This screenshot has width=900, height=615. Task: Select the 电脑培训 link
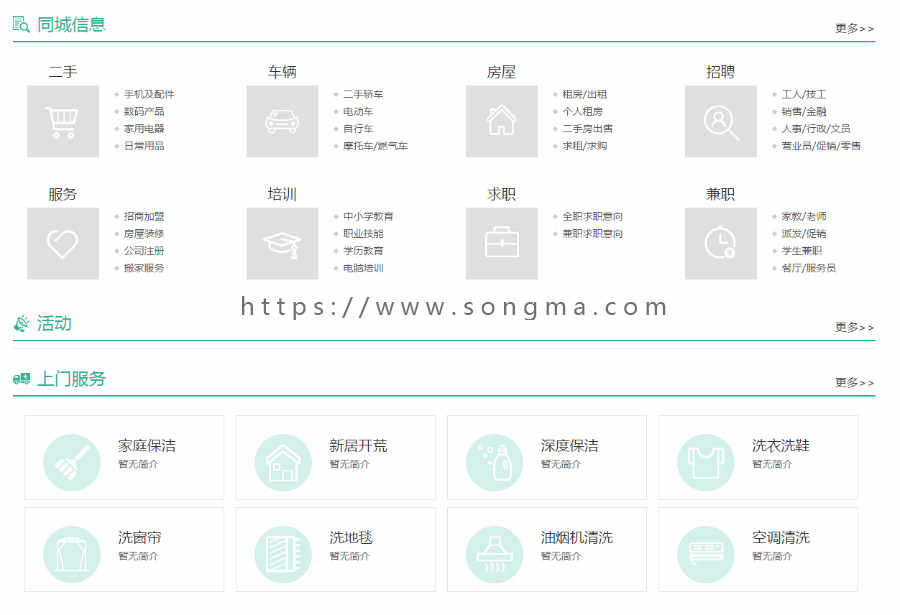pyautogui.click(x=363, y=268)
